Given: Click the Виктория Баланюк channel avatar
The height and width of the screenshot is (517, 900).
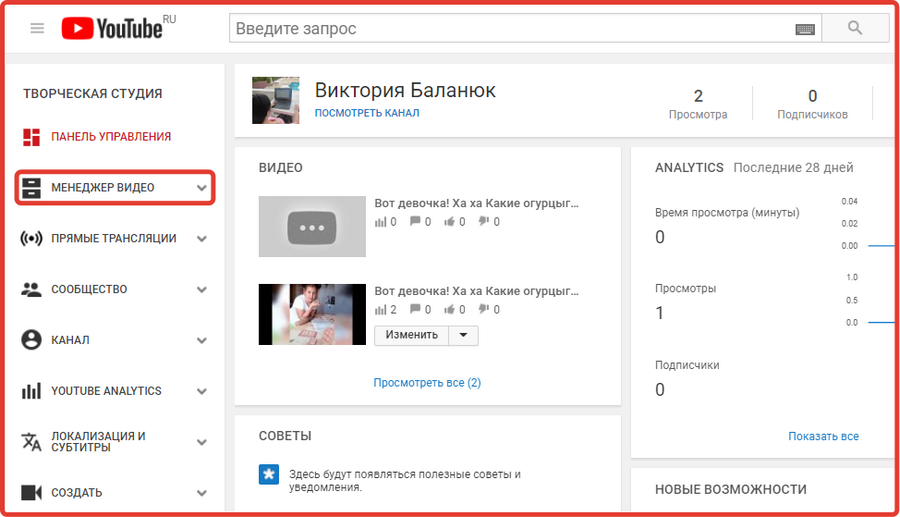Looking at the screenshot, I should (x=276, y=100).
